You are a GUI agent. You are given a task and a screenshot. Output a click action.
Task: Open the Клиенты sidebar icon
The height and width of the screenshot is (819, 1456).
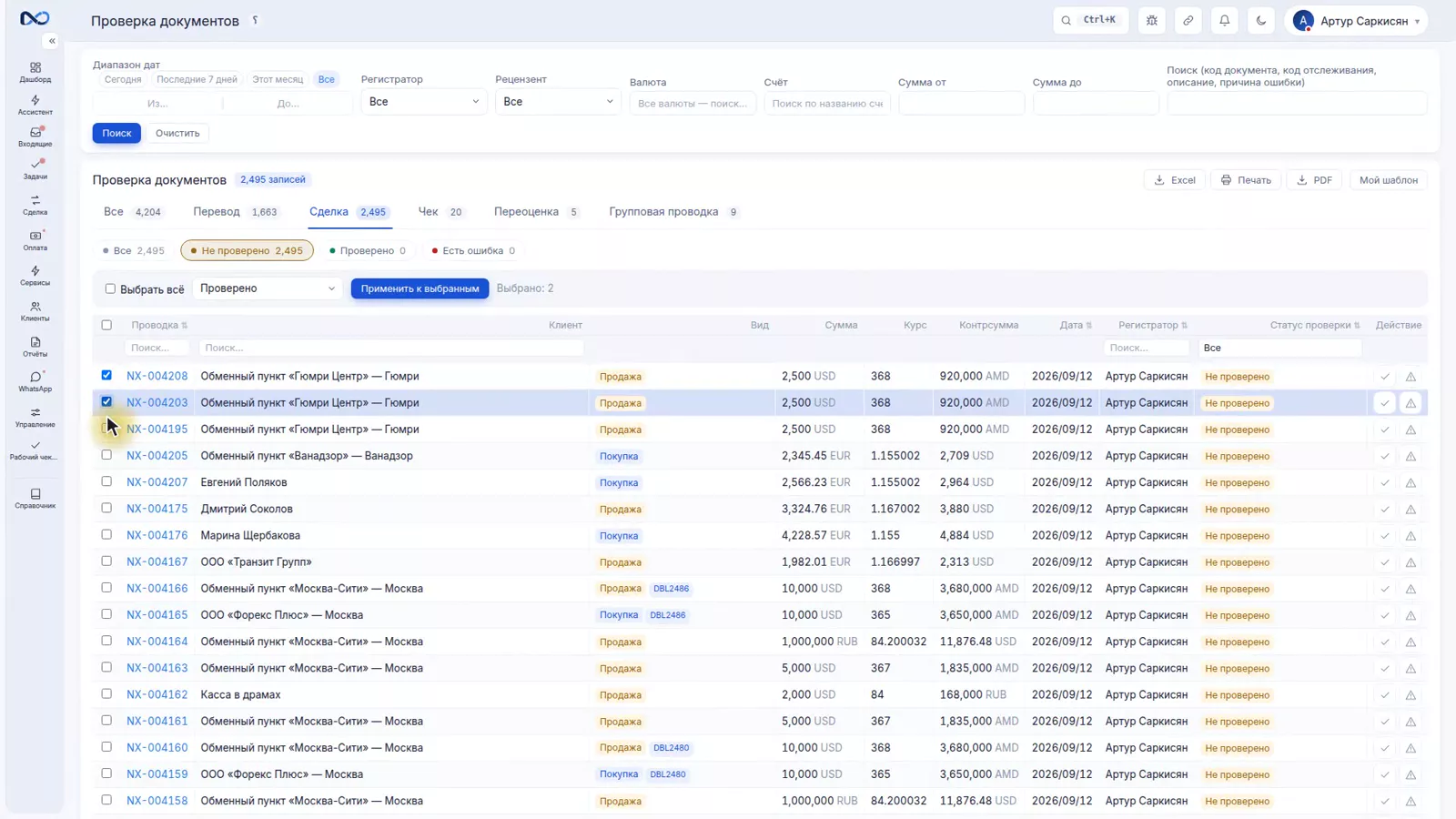click(x=35, y=311)
